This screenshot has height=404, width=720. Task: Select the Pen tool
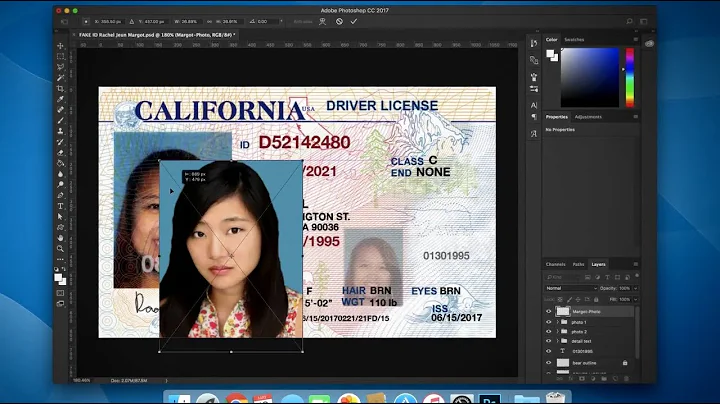60,195
